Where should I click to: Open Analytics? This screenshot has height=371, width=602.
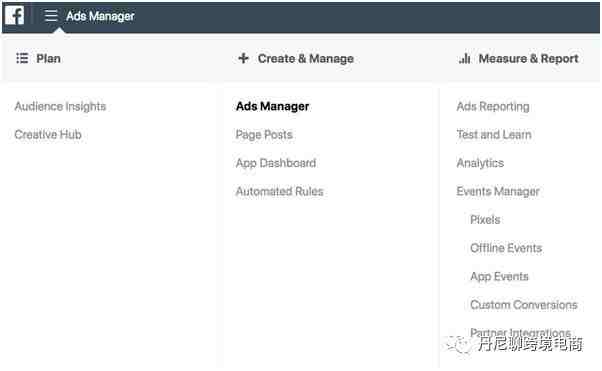pos(480,163)
